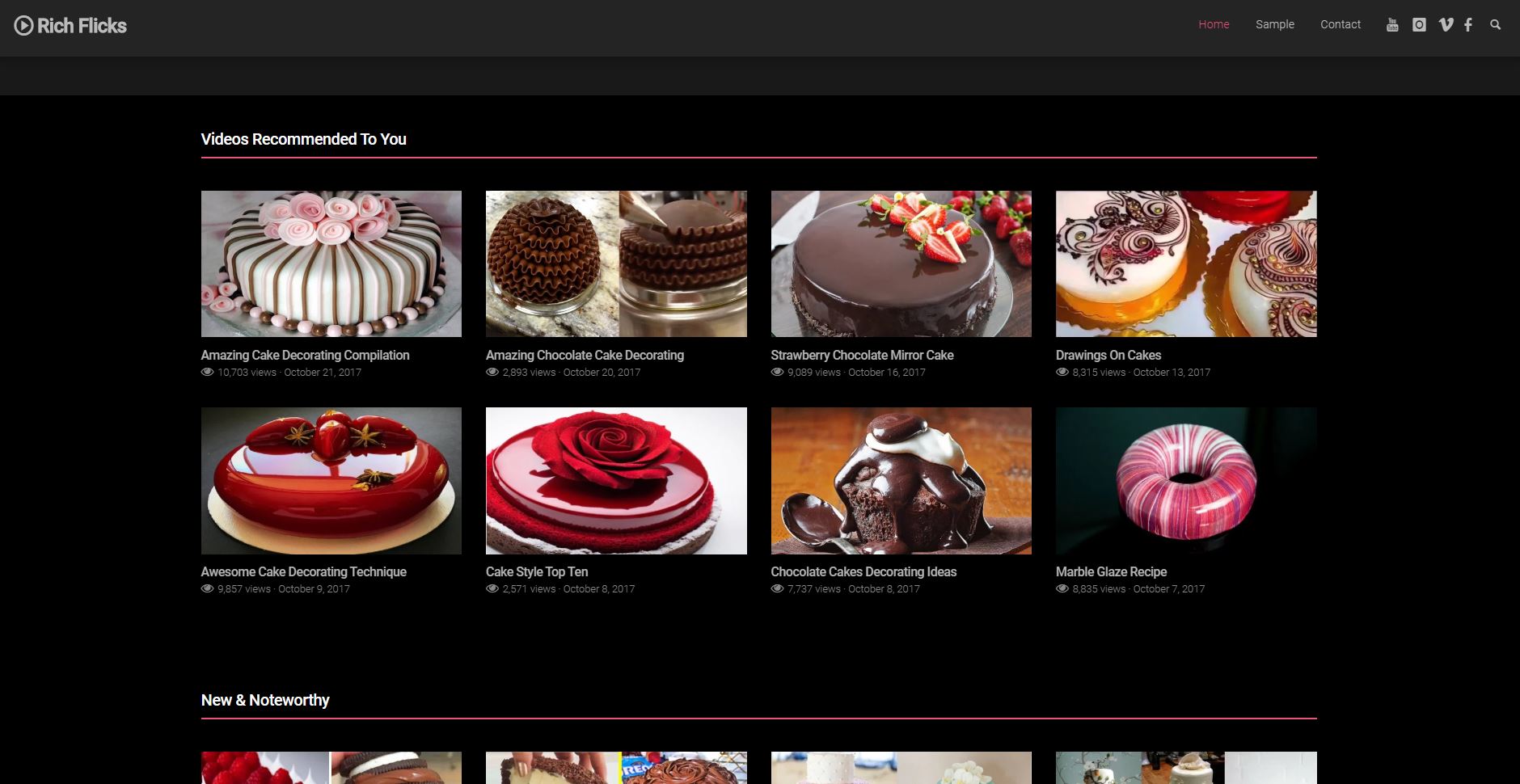
Task: Open the Instagram social icon
Action: click(x=1419, y=25)
